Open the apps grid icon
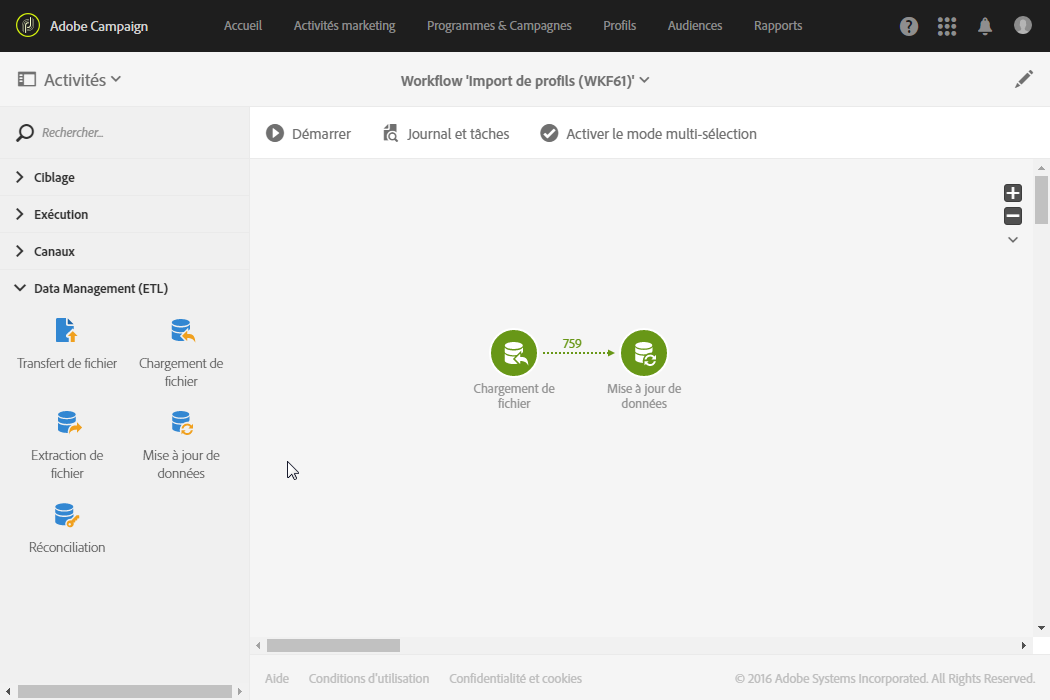1050x700 pixels. click(x=947, y=26)
